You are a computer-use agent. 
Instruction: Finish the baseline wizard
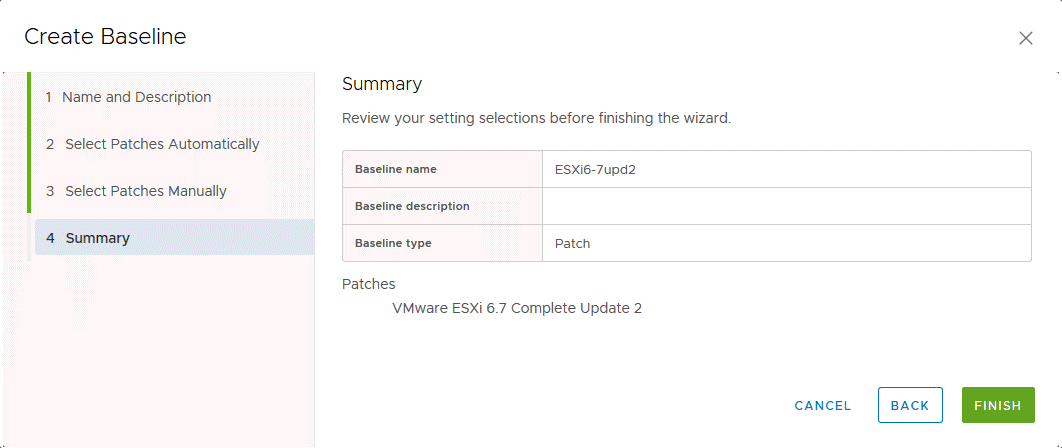click(x=997, y=405)
